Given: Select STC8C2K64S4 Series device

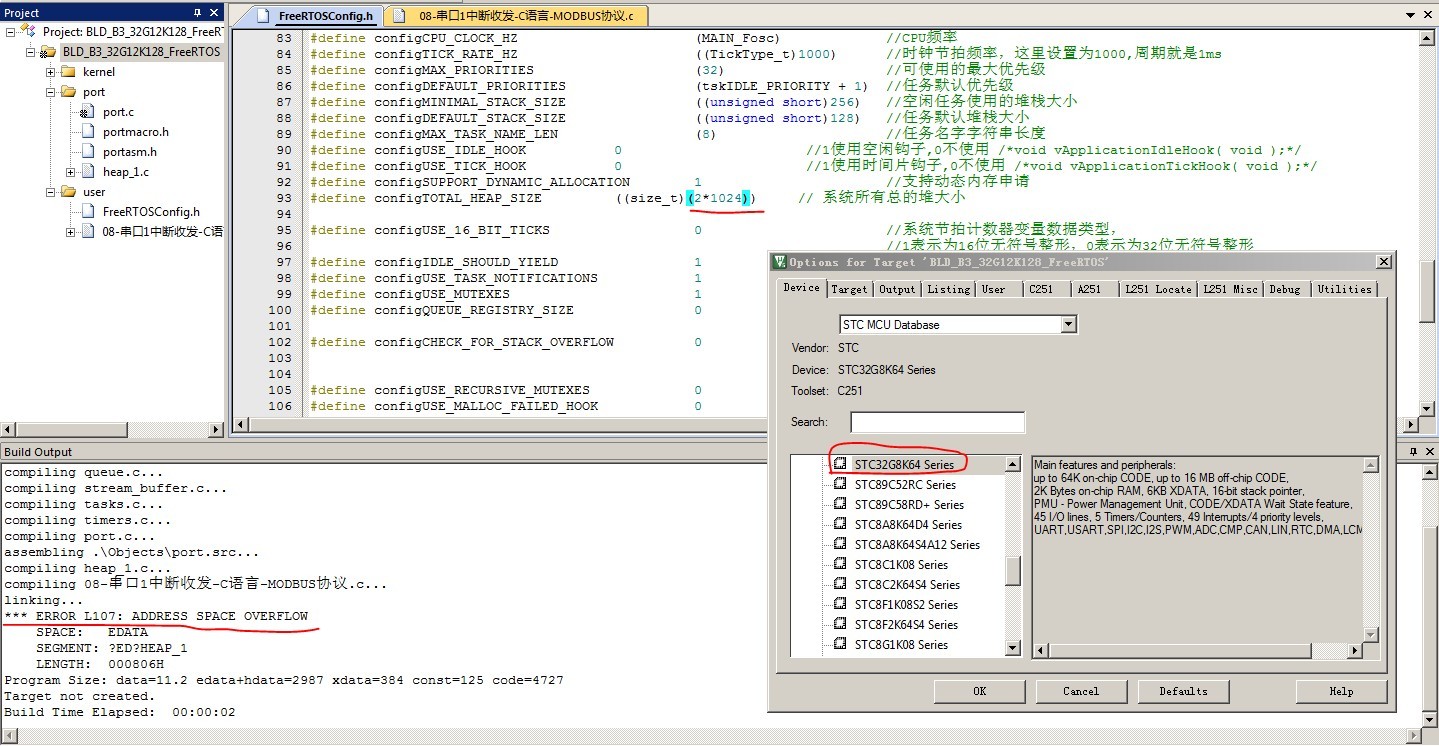Looking at the screenshot, I should 907,585.
